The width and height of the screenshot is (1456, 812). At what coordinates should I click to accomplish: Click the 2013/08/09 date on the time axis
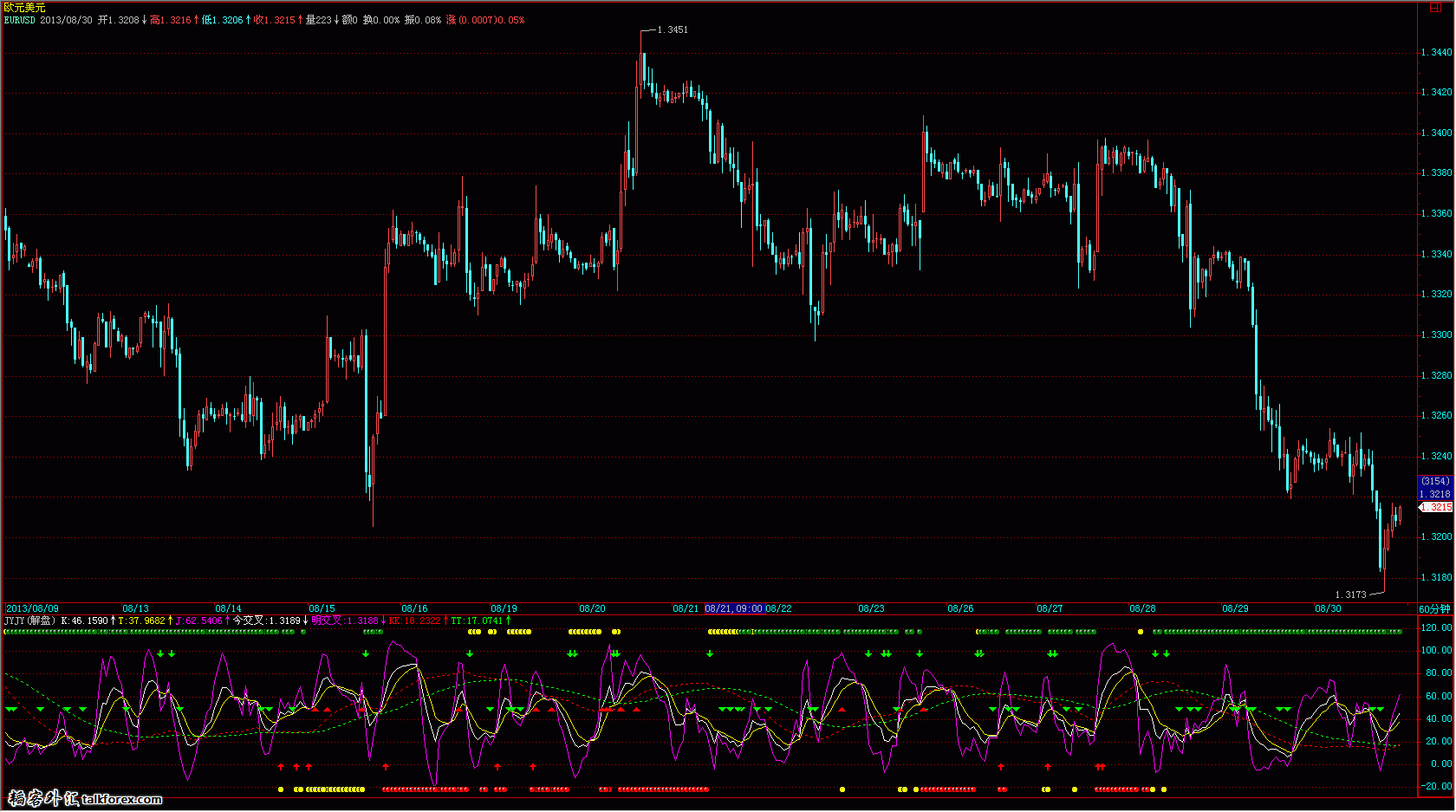coord(33,608)
